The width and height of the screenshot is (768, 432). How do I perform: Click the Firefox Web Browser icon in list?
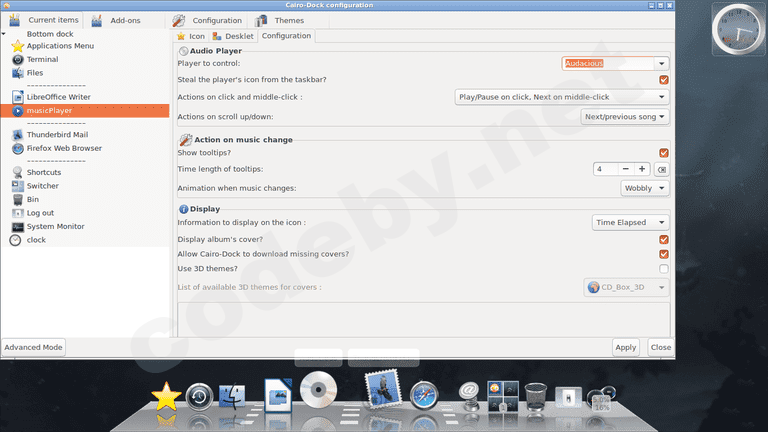click(x=18, y=148)
